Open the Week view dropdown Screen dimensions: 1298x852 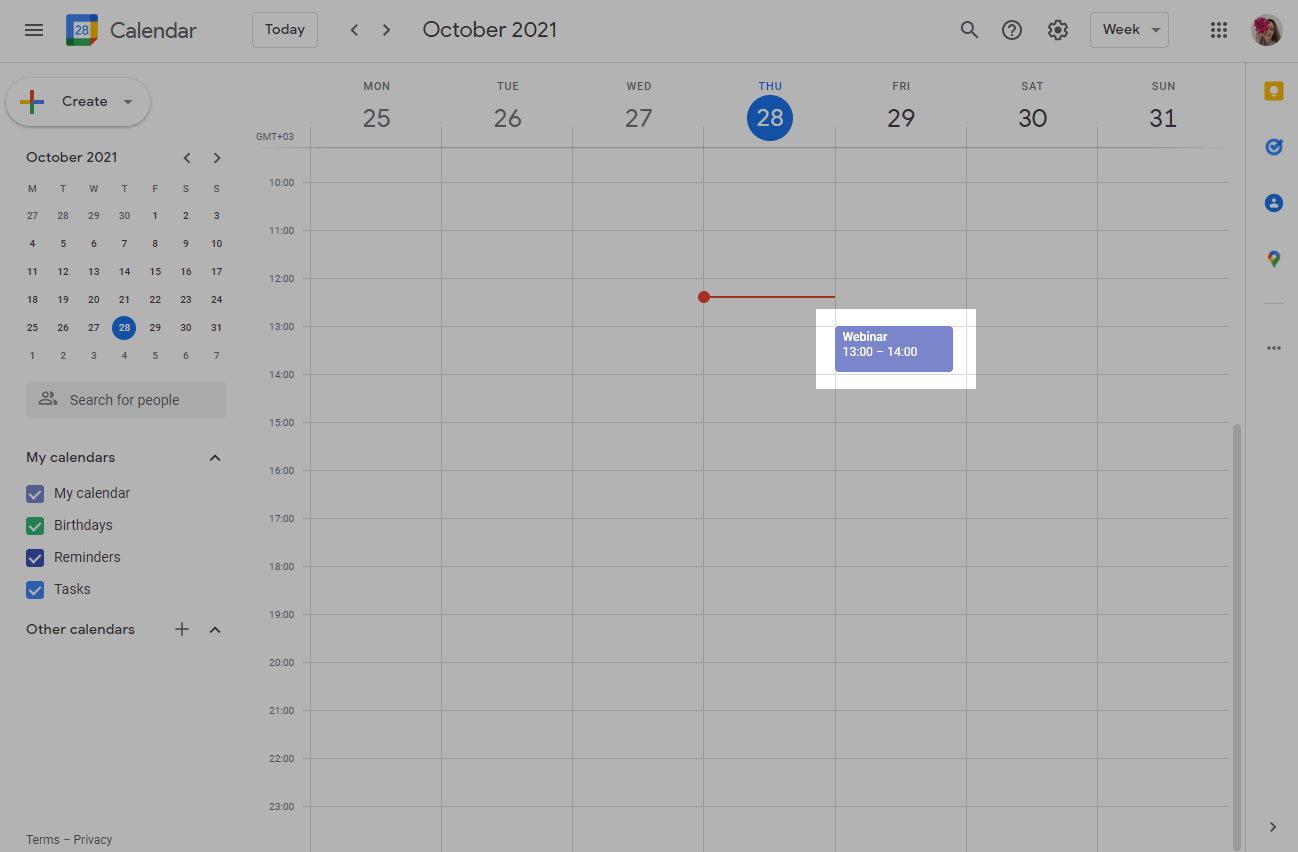click(x=1130, y=30)
